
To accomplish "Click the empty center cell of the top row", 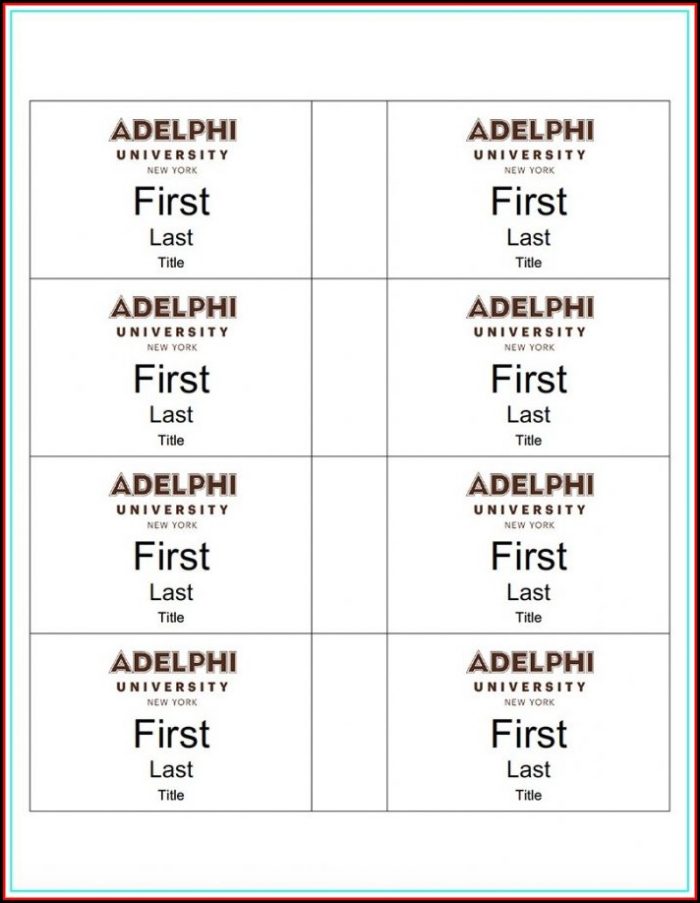I will [349, 189].
